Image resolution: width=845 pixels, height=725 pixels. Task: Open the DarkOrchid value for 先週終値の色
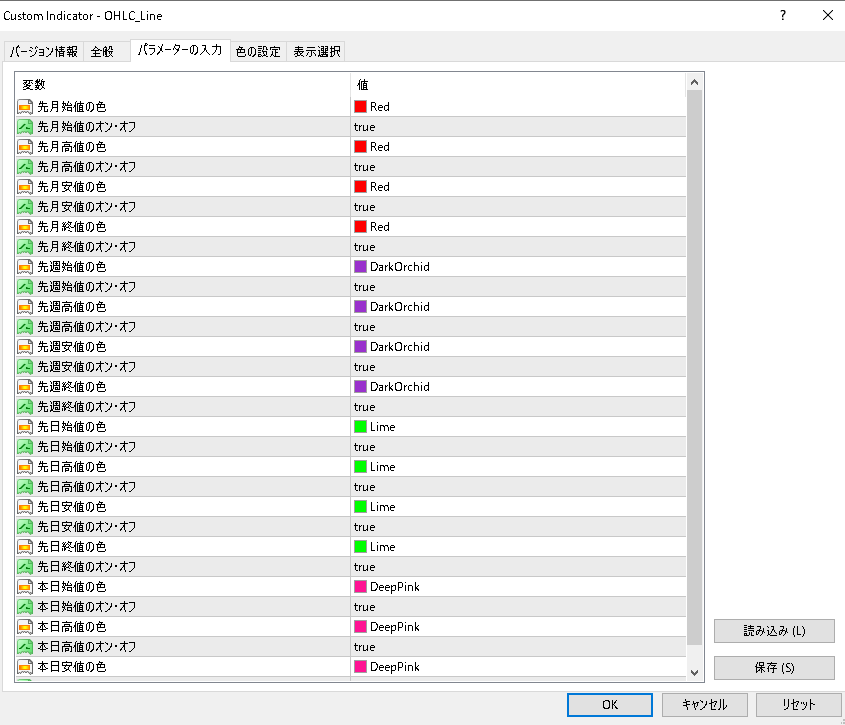point(400,386)
